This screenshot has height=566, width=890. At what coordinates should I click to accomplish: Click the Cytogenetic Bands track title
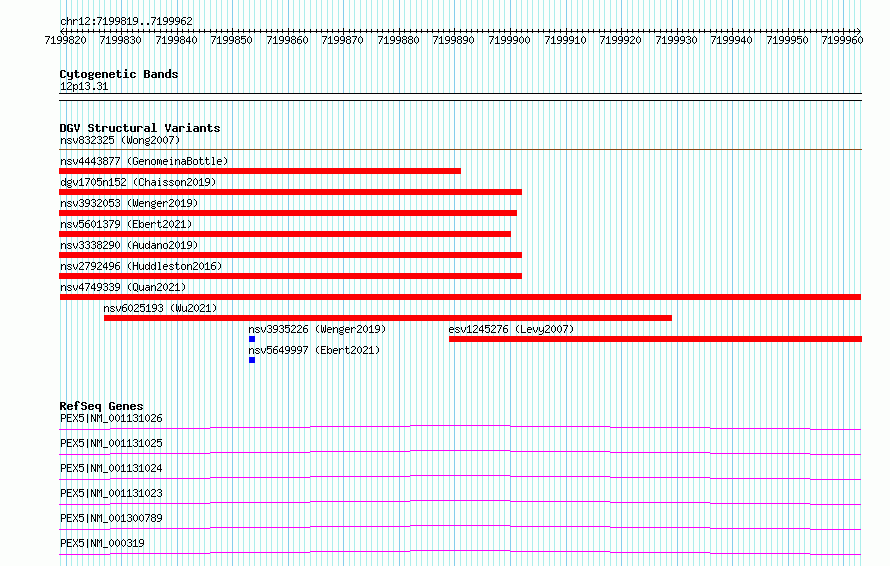pos(119,74)
